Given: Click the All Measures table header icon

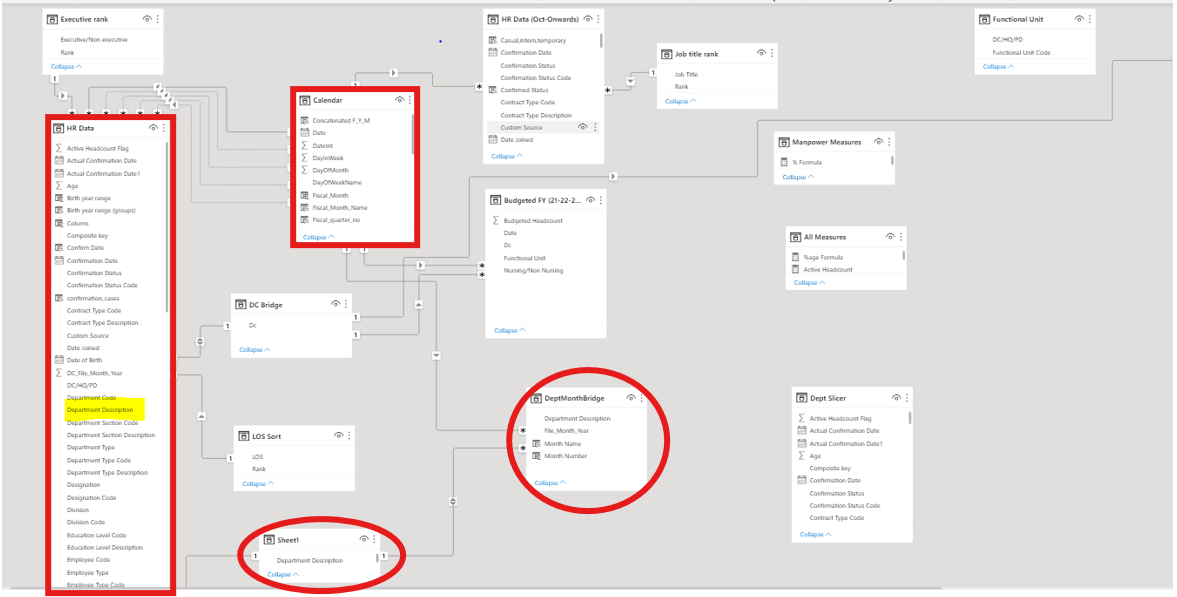Looking at the screenshot, I should point(796,237).
